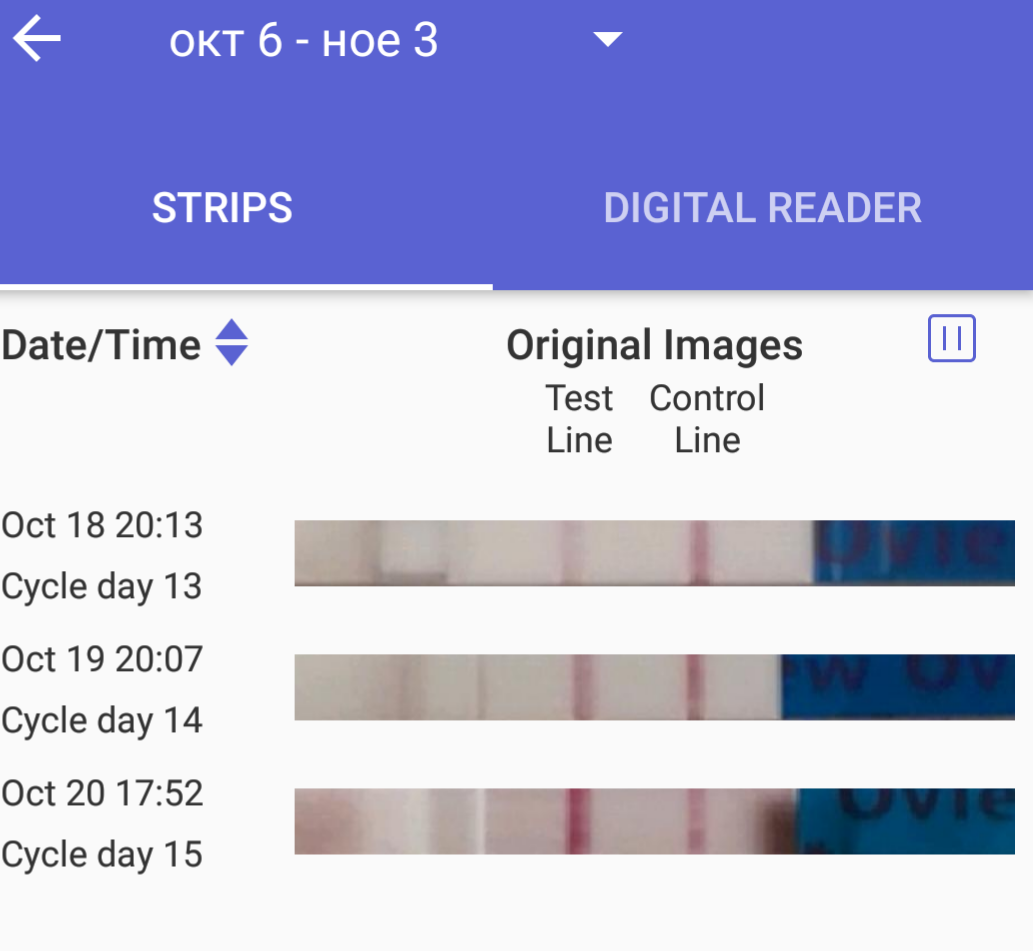Toggle the strip alignment view icon
The height and width of the screenshot is (951, 1033).
[951, 338]
